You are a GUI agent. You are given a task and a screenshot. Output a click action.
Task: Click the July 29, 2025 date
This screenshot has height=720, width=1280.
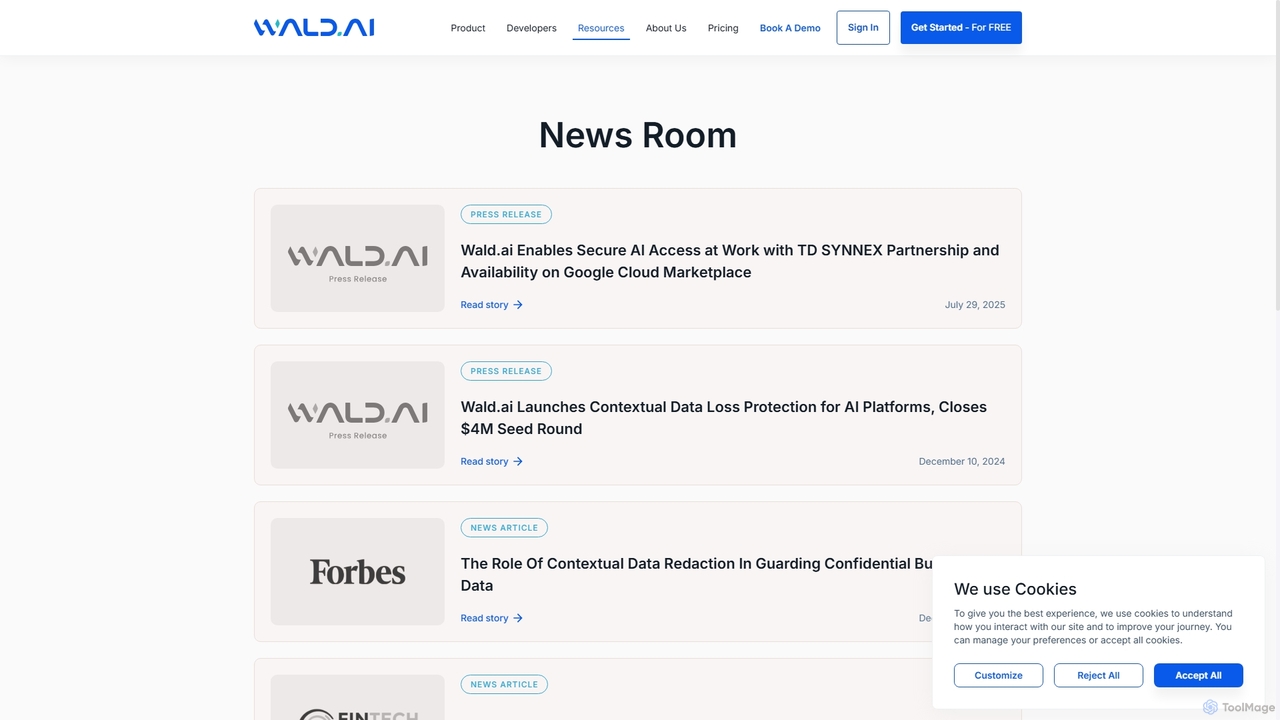[x=975, y=305]
